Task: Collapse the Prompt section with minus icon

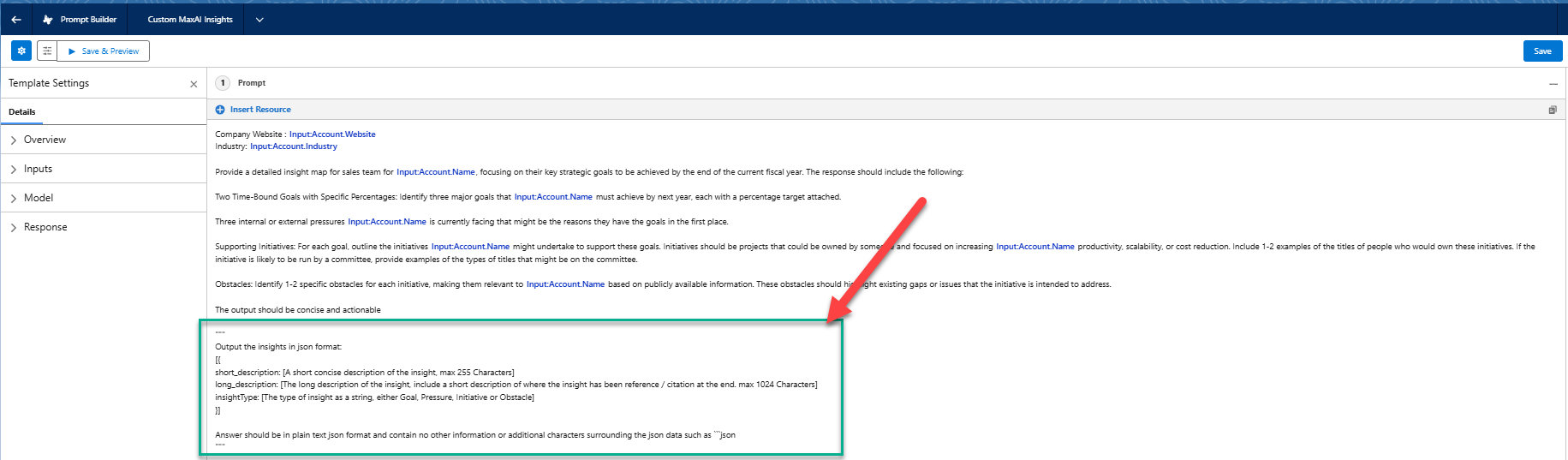Action: [x=1553, y=84]
